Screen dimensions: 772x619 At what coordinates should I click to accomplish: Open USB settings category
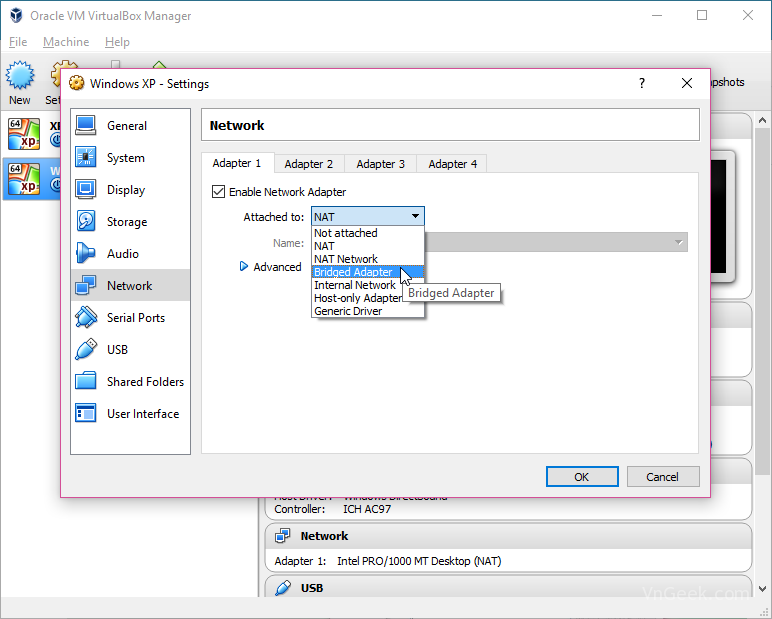pos(130,350)
